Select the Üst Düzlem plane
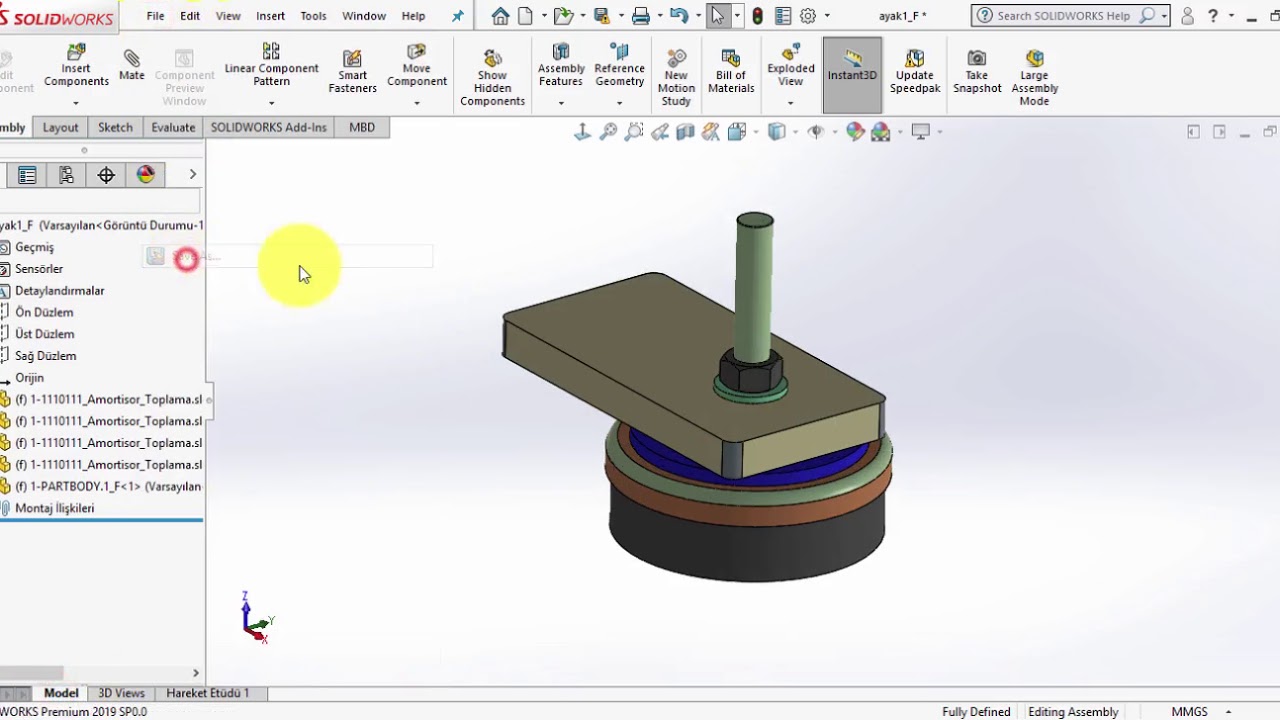Image resolution: width=1280 pixels, height=720 pixels. [44, 334]
